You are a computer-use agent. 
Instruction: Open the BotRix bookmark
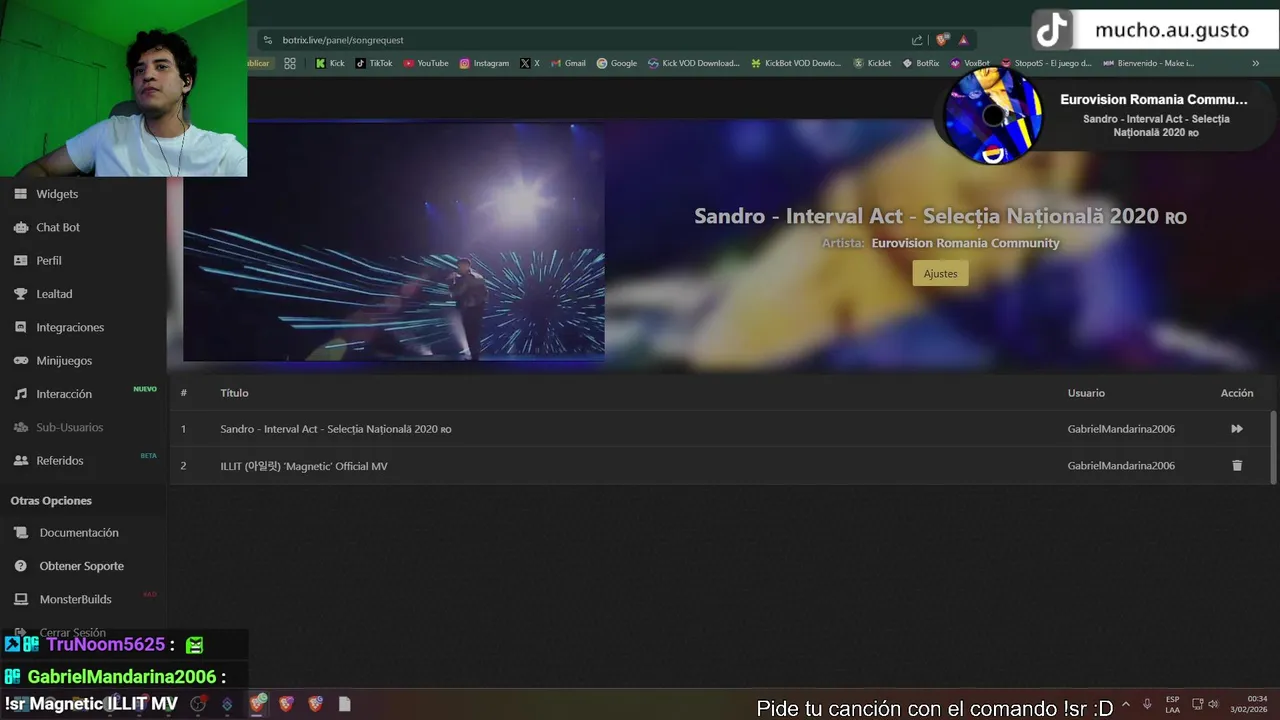(921, 63)
